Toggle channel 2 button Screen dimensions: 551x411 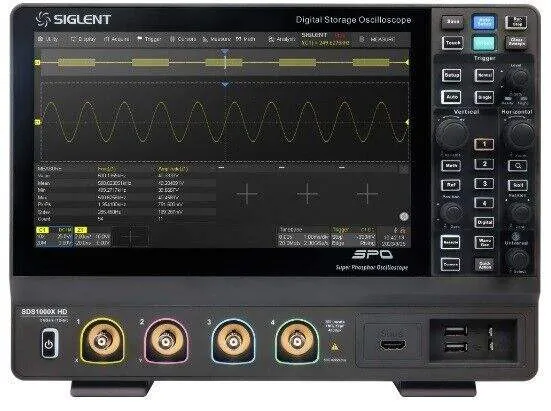coord(484,164)
